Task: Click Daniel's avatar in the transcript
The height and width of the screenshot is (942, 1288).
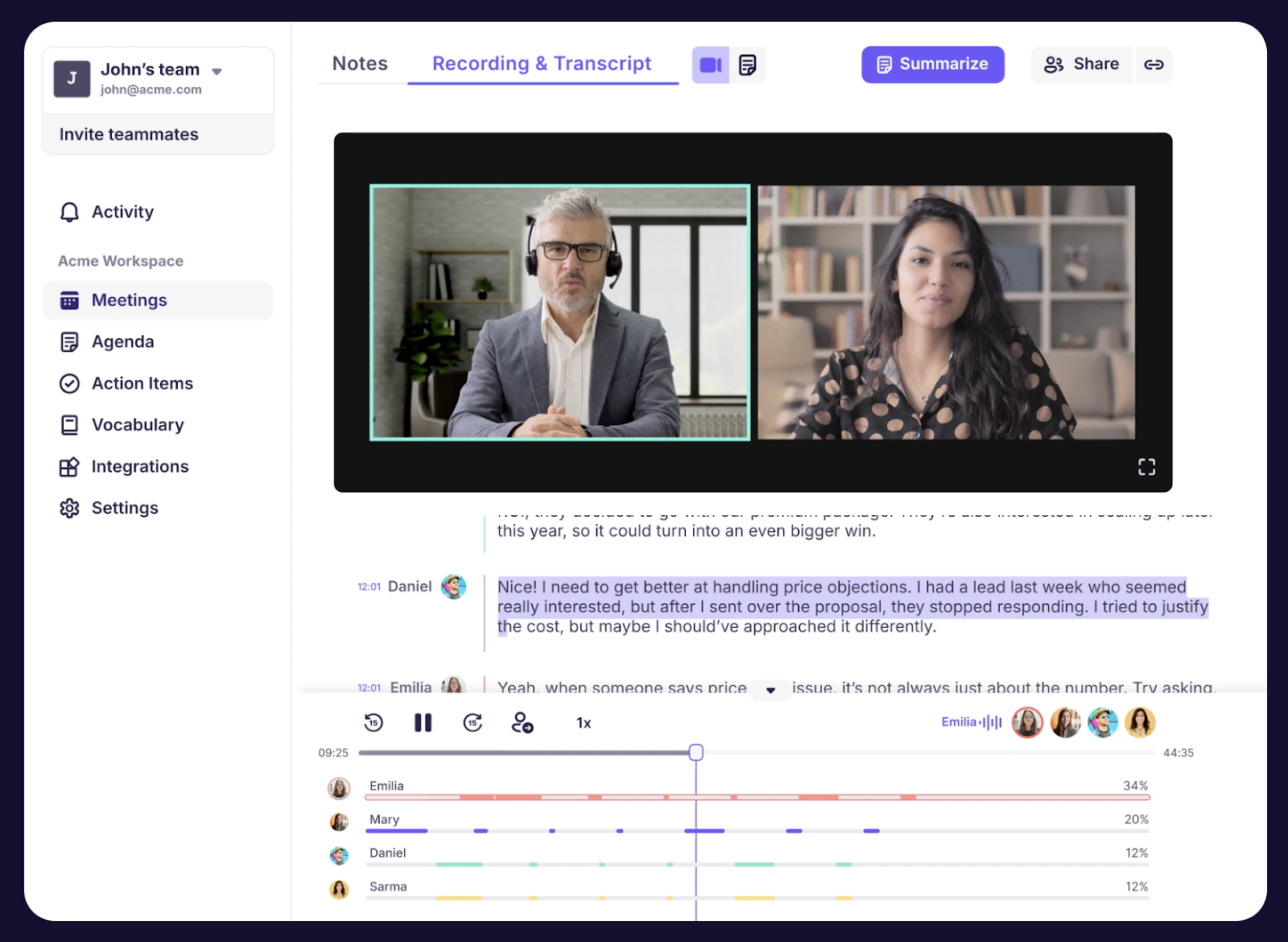Action: (453, 587)
